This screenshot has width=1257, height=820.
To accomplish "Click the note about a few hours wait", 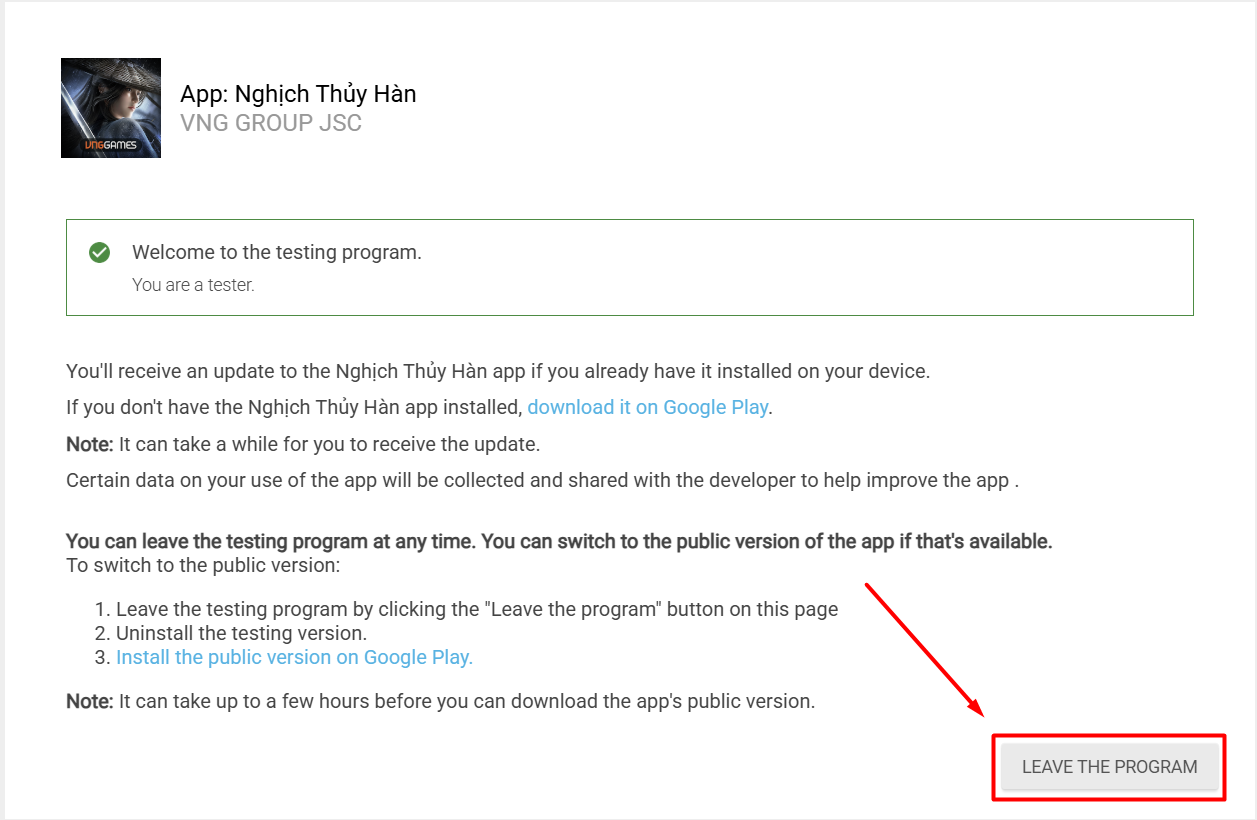I will (440, 701).
